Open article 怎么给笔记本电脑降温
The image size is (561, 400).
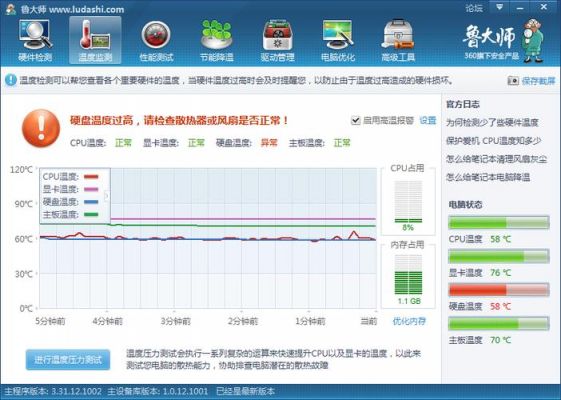(x=488, y=177)
